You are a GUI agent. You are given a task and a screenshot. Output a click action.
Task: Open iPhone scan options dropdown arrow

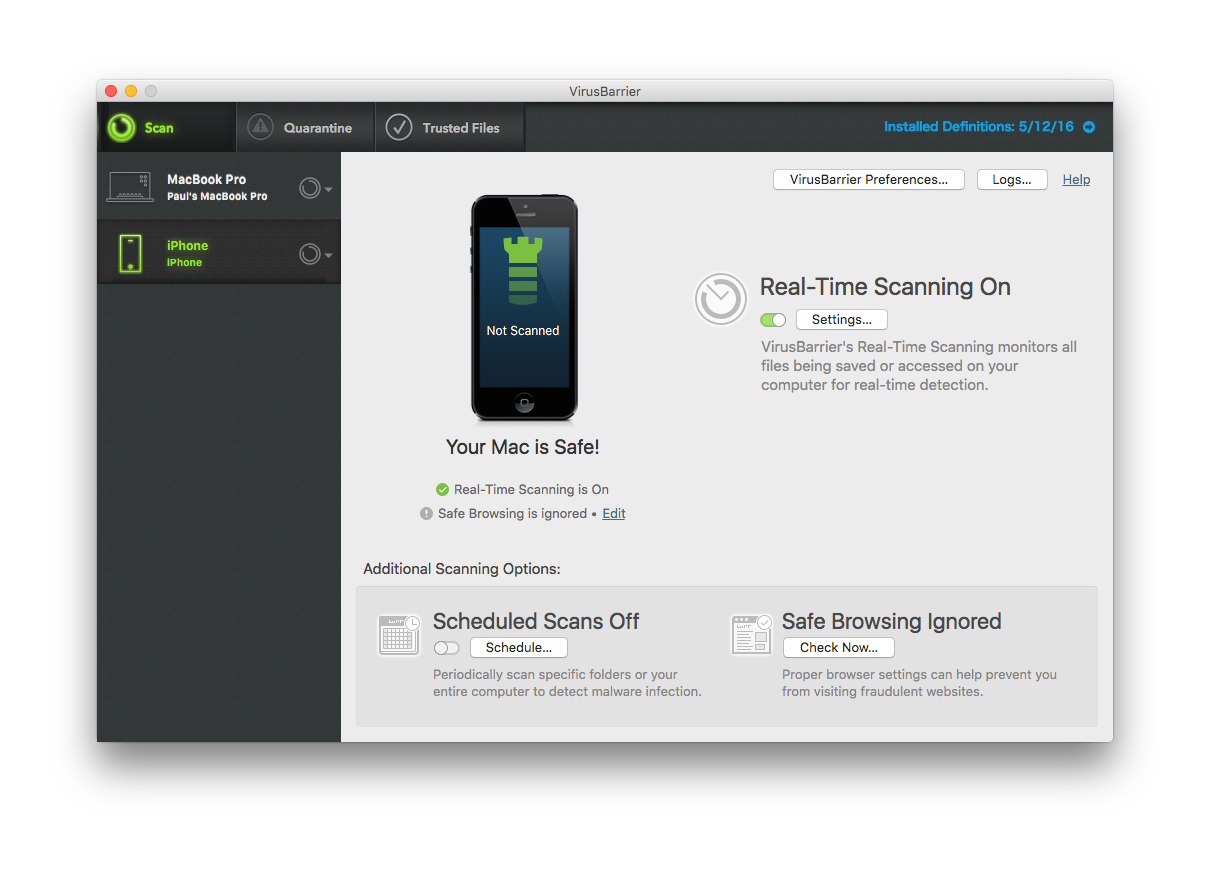[329, 255]
